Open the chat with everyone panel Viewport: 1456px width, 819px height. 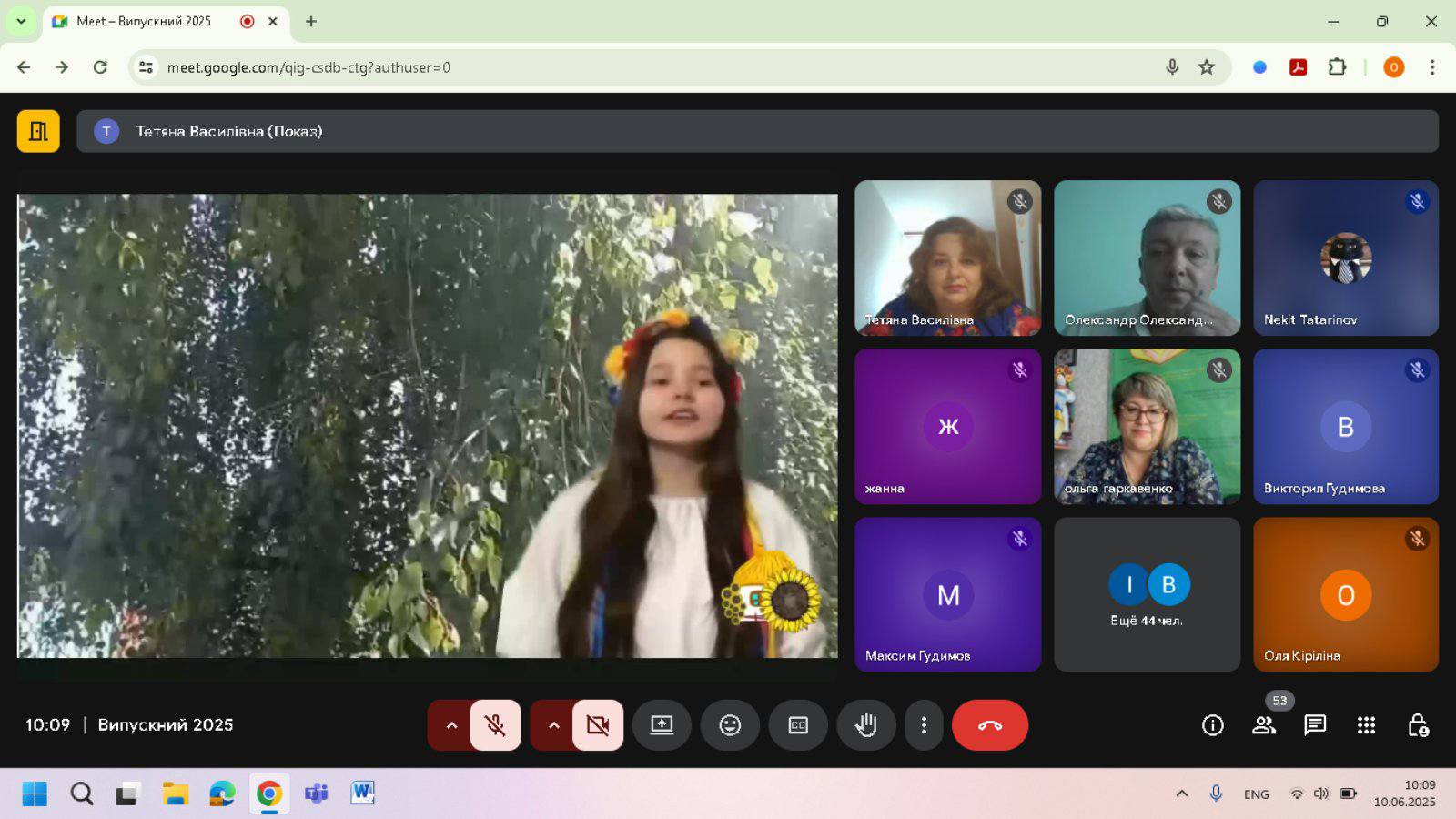click(1315, 725)
